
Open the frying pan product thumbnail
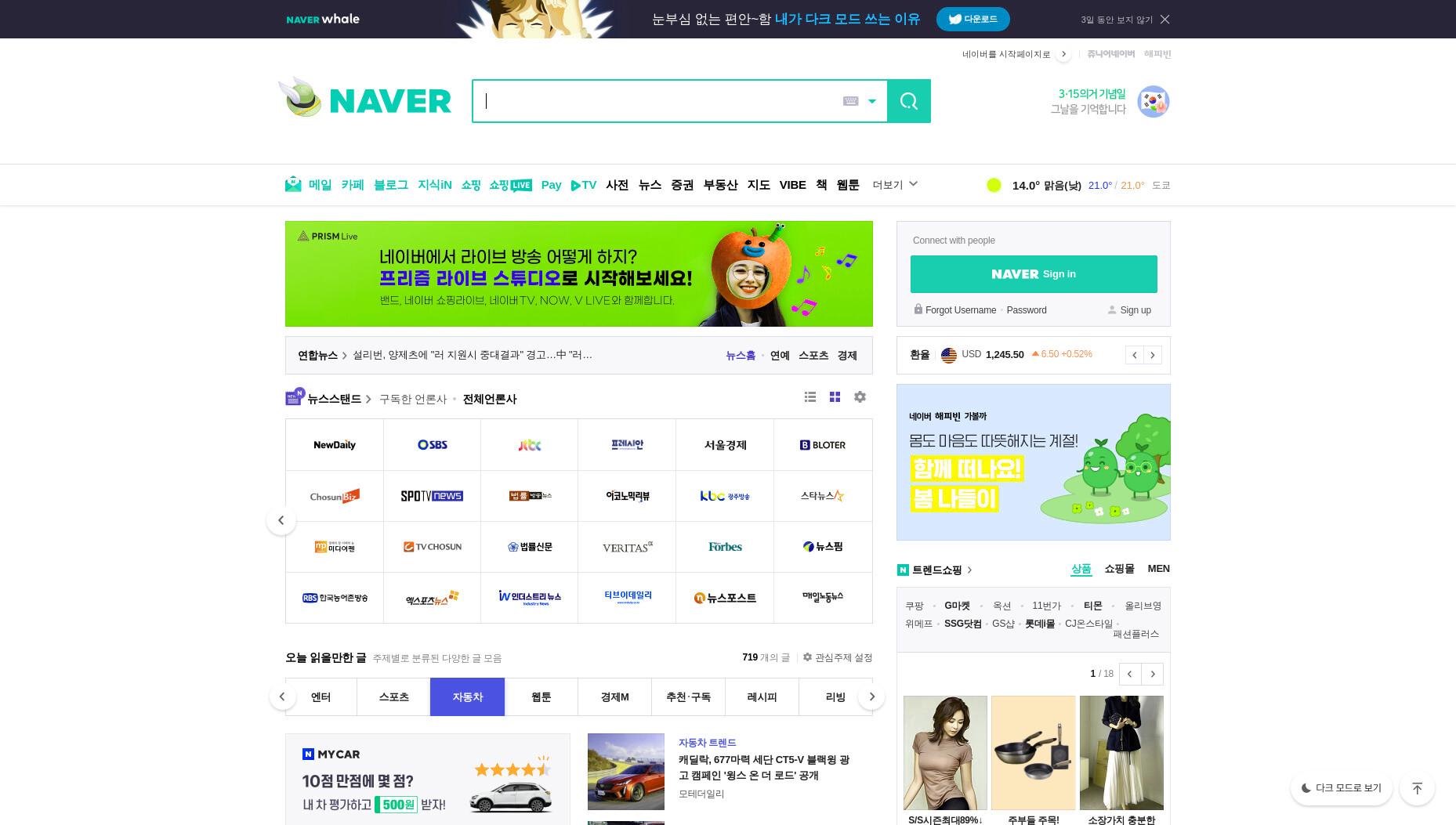coord(1033,753)
